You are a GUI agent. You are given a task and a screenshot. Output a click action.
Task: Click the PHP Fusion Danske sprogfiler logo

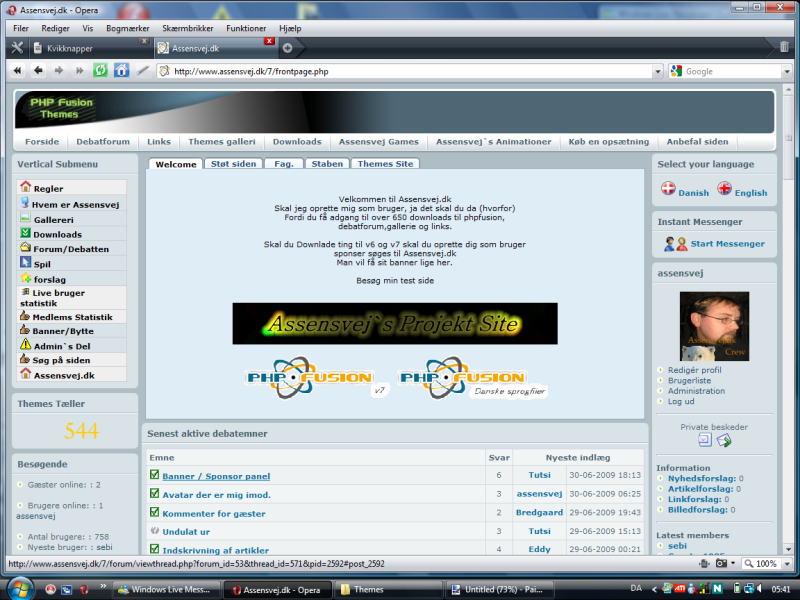(x=472, y=378)
